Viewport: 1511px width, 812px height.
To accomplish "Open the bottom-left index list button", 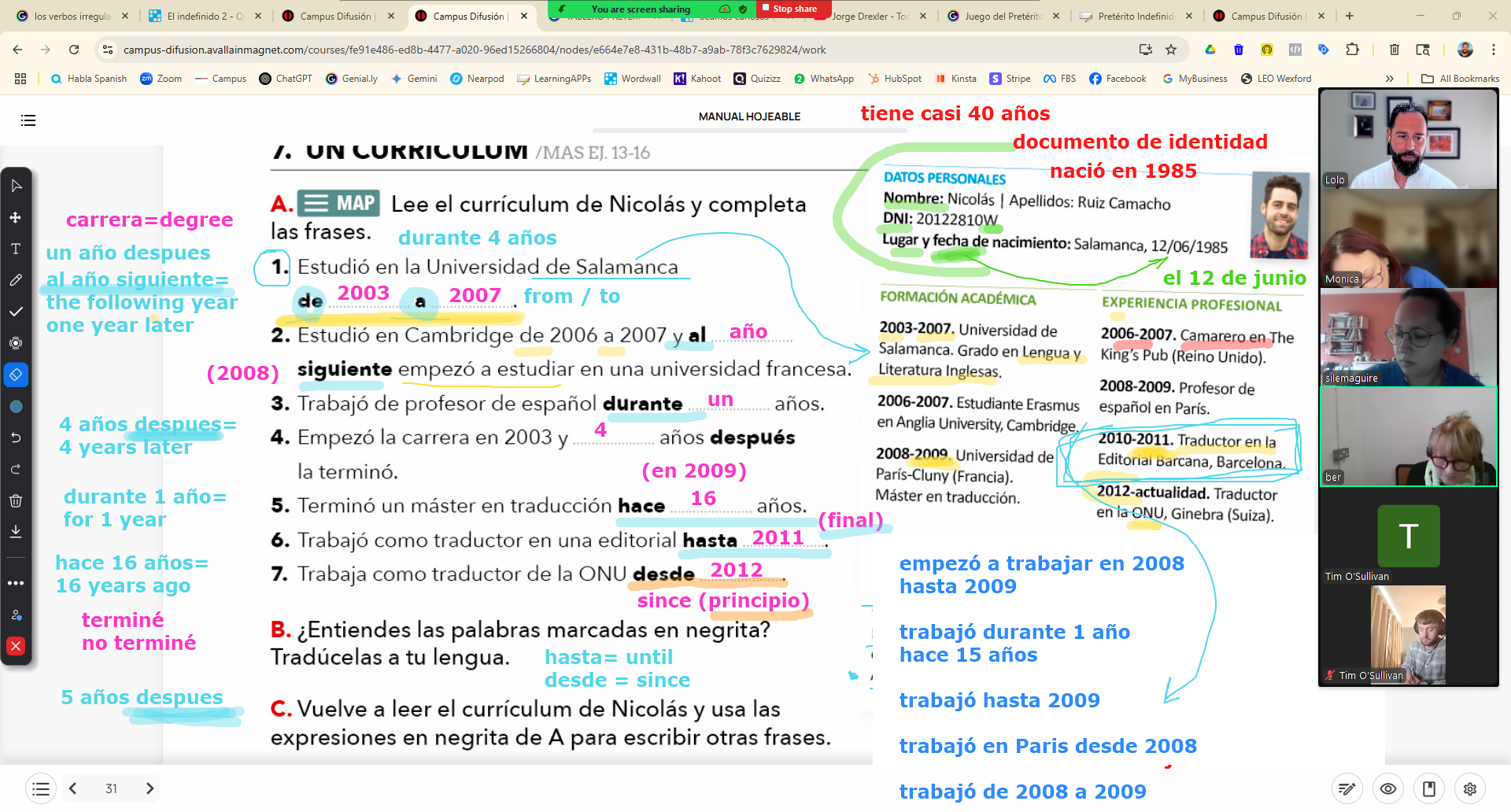I will (x=41, y=788).
